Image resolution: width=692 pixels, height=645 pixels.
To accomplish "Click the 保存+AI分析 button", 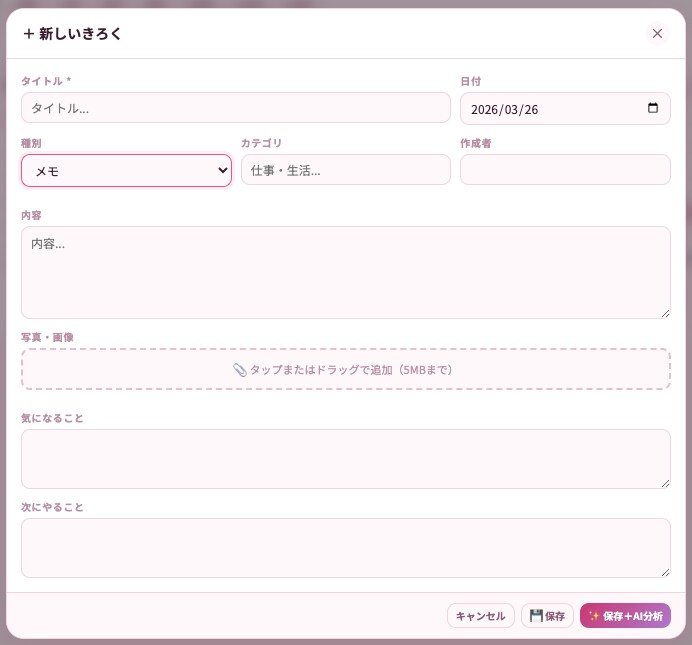I will [625, 615].
